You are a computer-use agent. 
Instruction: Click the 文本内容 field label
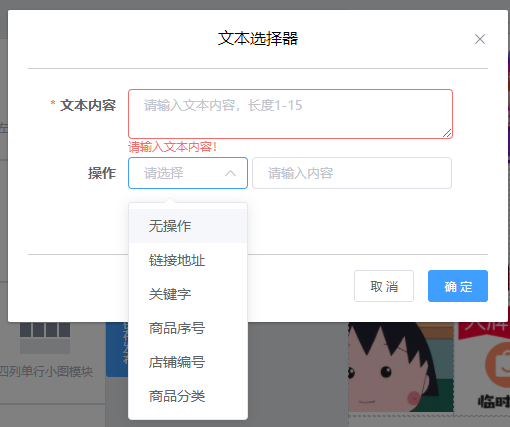click(88, 105)
